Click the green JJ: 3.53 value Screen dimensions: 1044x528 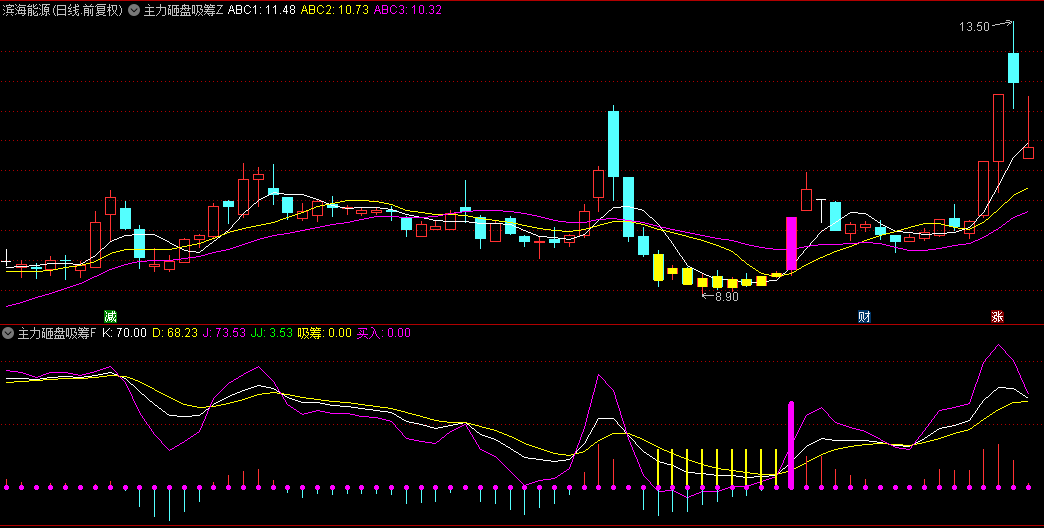272,333
